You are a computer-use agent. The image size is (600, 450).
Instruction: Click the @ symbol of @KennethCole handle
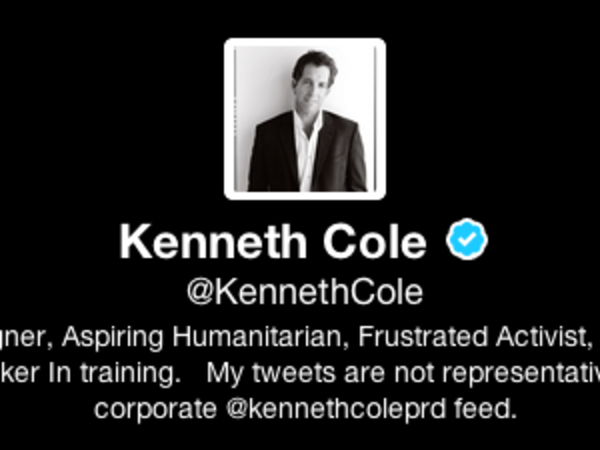(199, 293)
